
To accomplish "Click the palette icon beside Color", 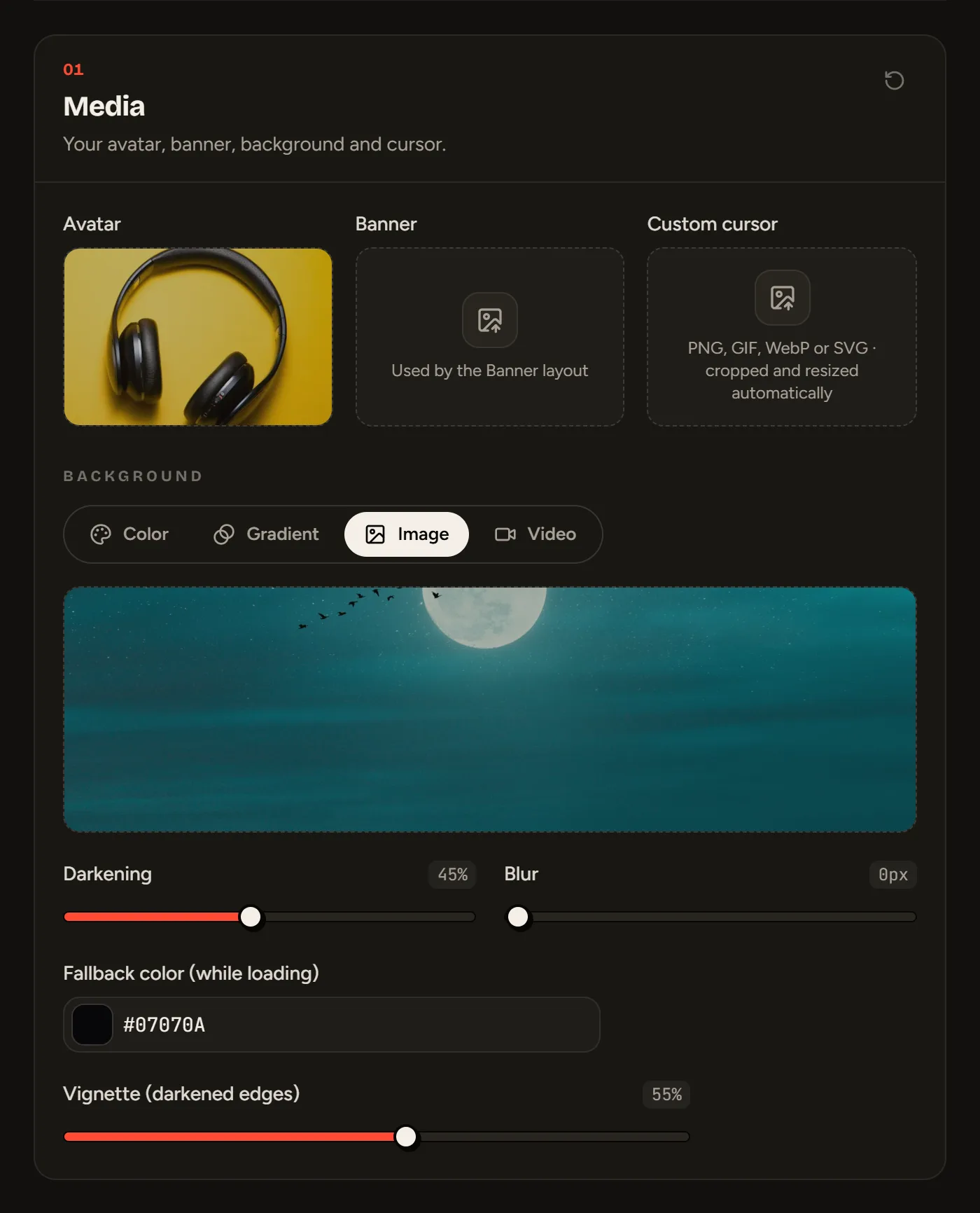I will click(x=101, y=534).
